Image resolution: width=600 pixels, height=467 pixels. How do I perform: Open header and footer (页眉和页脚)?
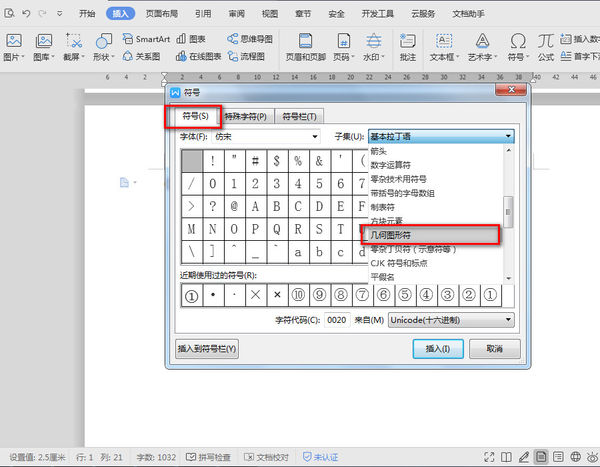tap(305, 47)
